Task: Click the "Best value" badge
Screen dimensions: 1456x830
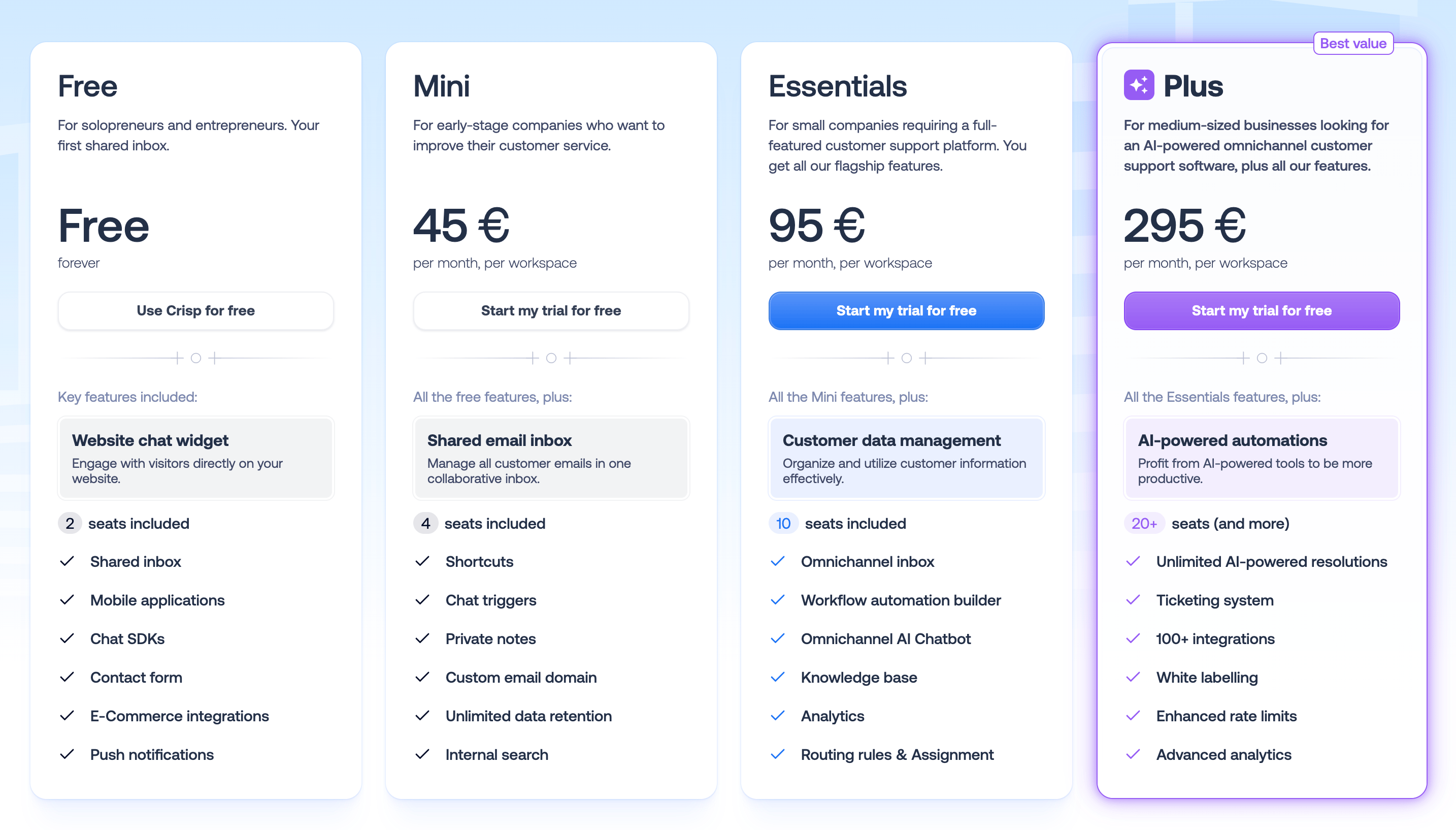Action: coord(1353,43)
